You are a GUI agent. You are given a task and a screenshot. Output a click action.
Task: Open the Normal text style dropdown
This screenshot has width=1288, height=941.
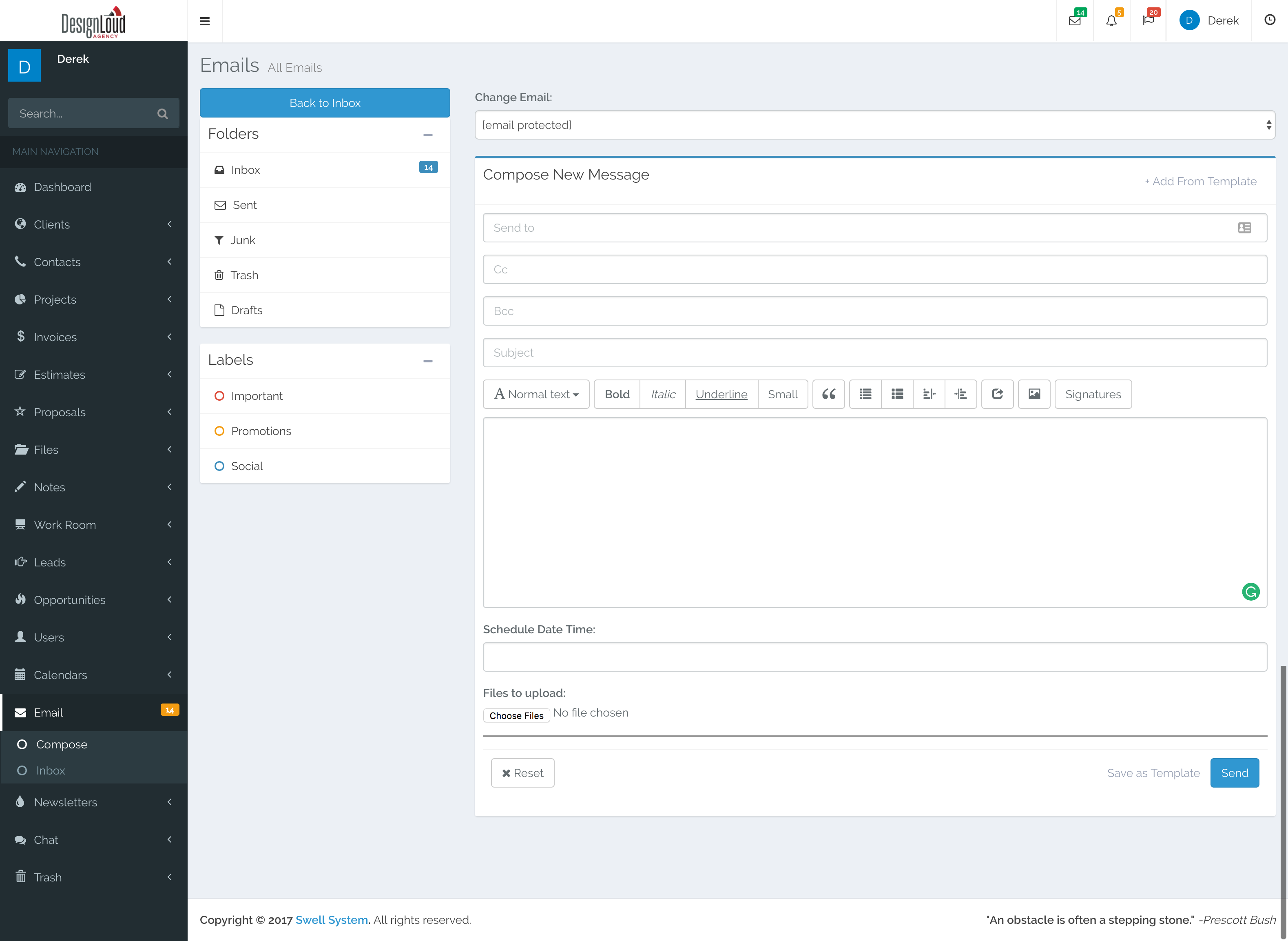click(536, 394)
